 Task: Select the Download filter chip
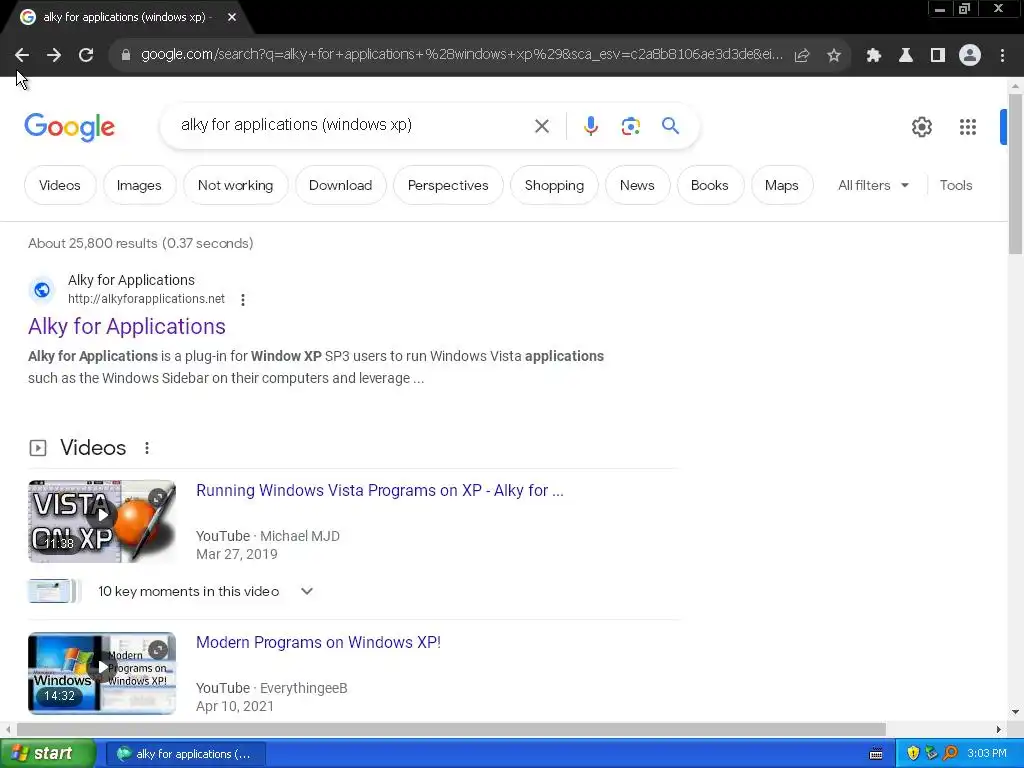click(x=340, y=185)
